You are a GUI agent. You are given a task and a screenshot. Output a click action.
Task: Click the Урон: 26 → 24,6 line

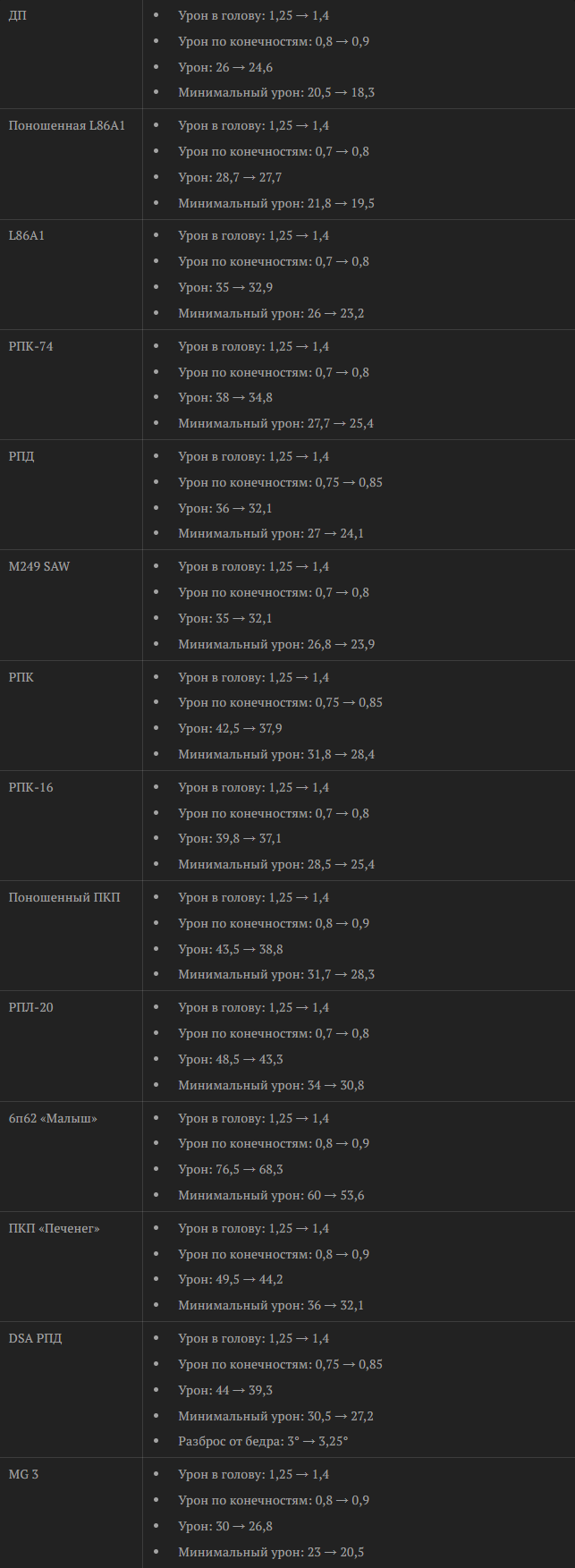click(225, 67)
